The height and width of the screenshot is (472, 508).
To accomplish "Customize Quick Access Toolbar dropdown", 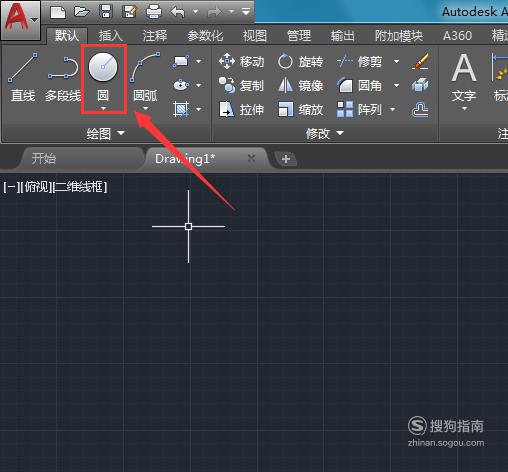I will point(246,12).
